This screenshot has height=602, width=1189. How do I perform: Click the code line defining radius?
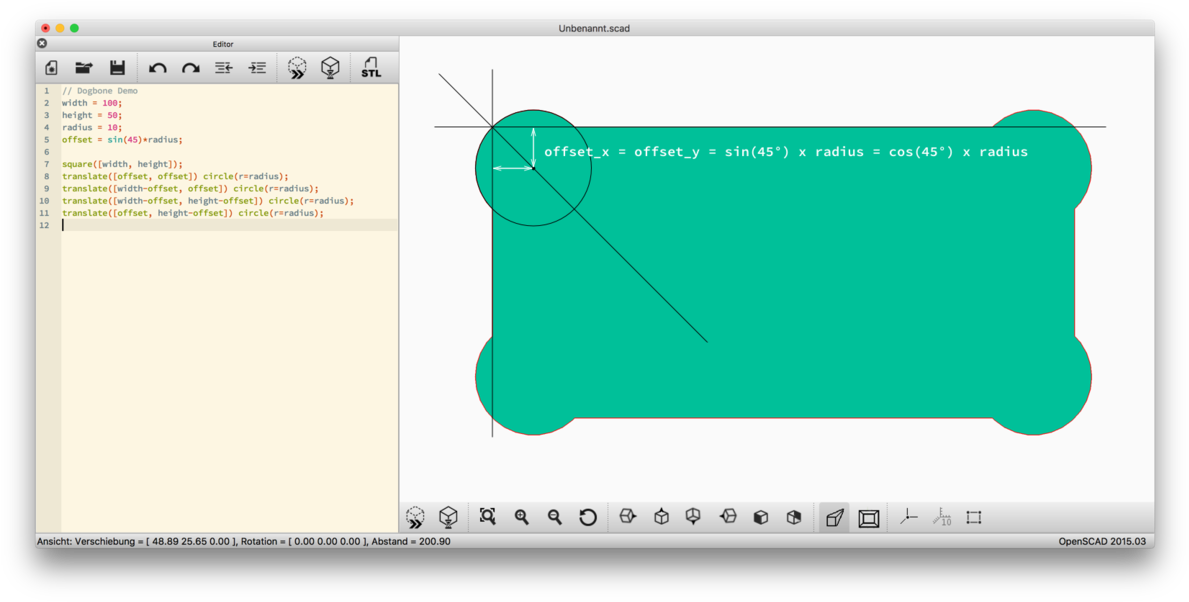click(92, 127)
